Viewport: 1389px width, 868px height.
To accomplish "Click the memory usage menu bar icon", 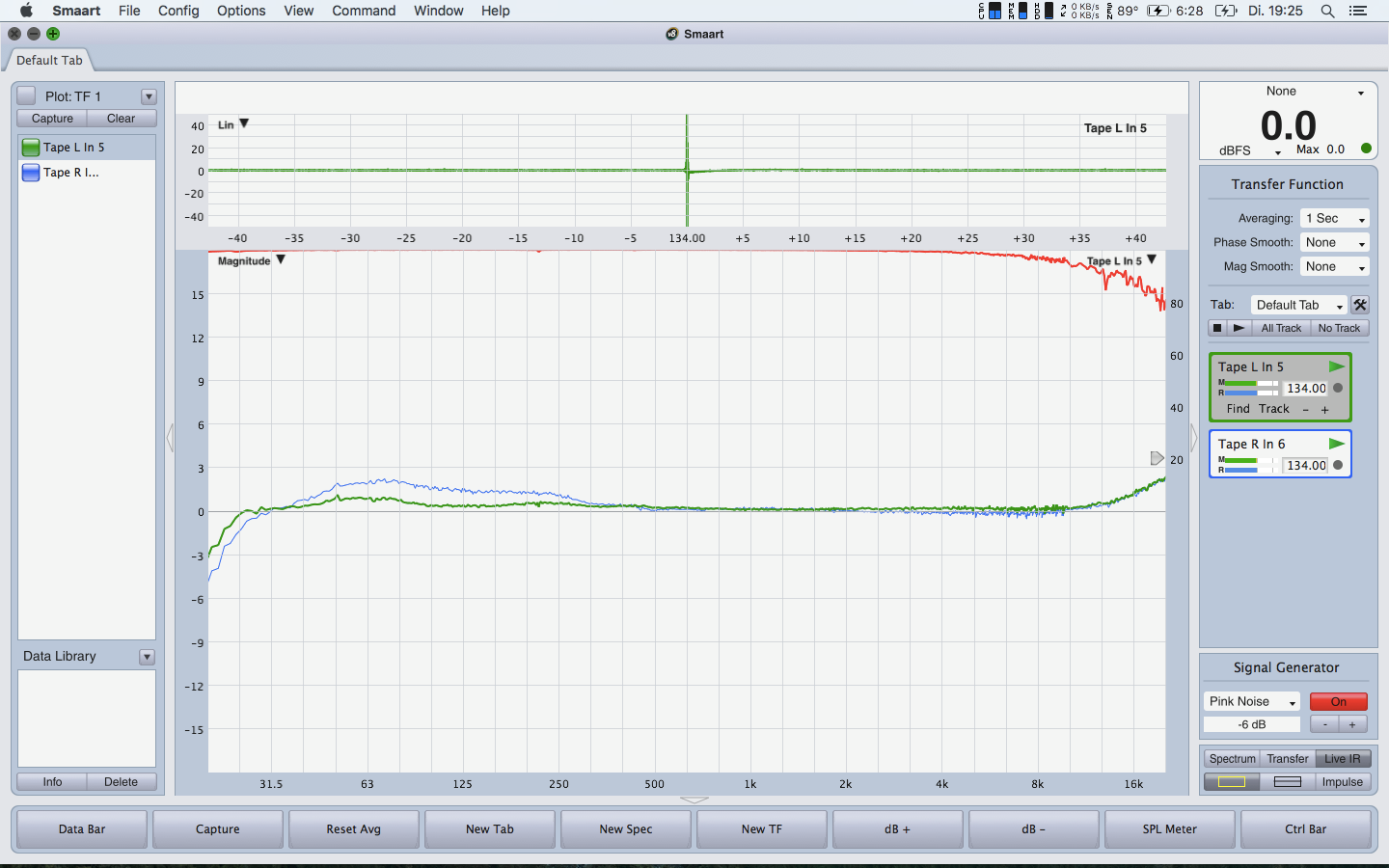I will pyautogui.click(x=1018, y=11).
